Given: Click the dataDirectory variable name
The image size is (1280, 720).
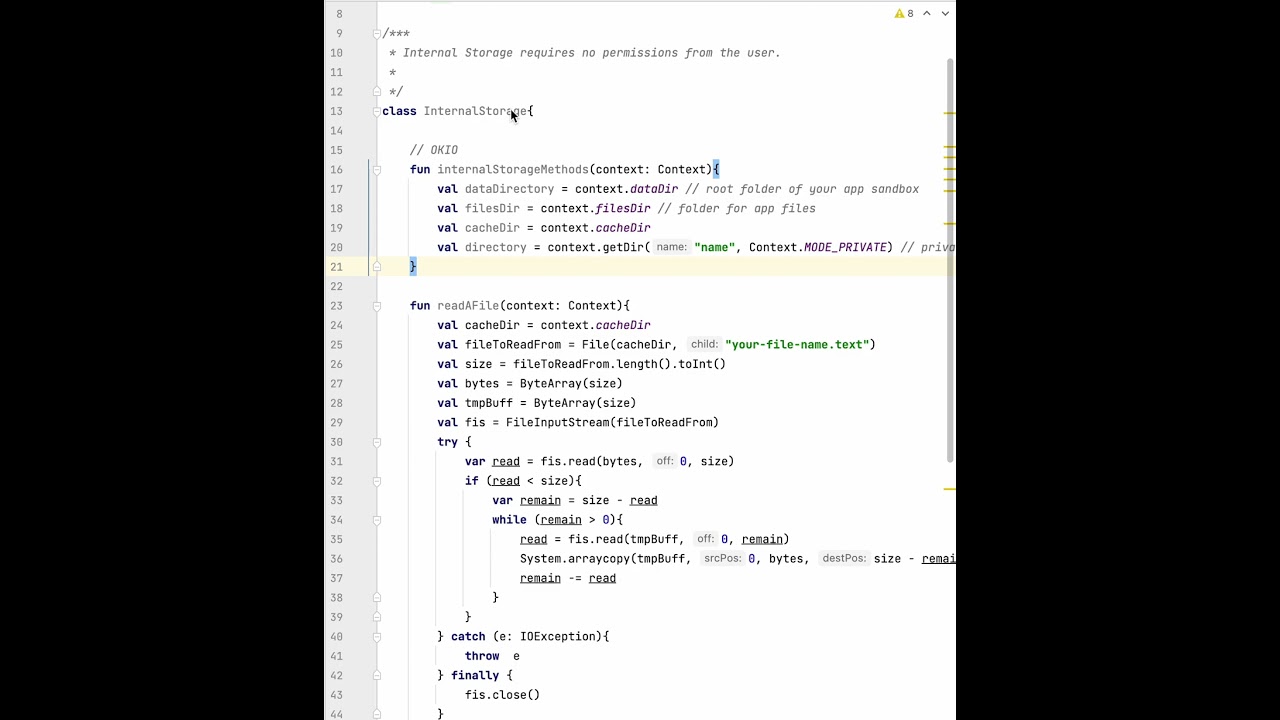Looking at the screenshot, I should pos(509,189).
